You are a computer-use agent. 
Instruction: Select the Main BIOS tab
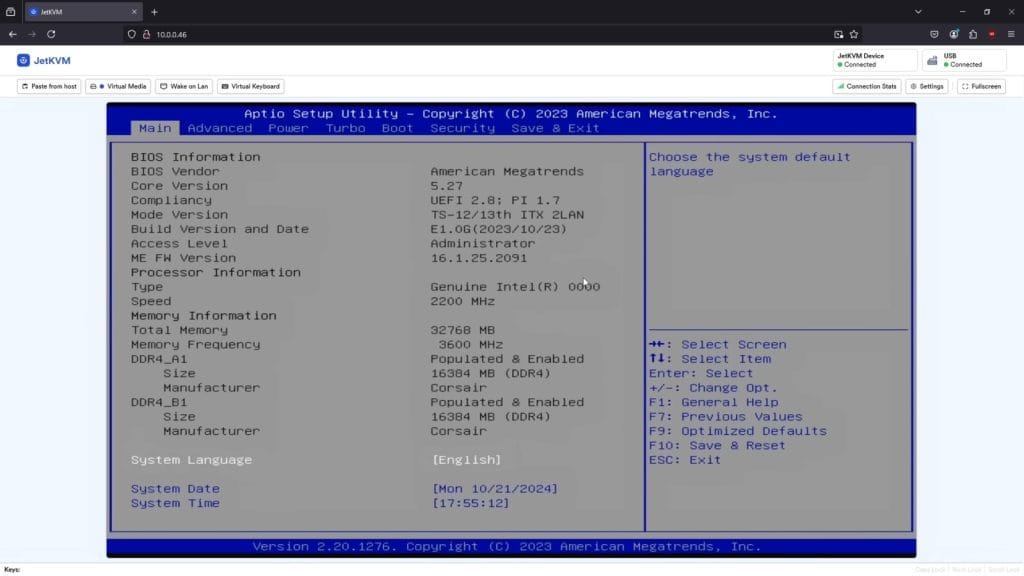155,128
